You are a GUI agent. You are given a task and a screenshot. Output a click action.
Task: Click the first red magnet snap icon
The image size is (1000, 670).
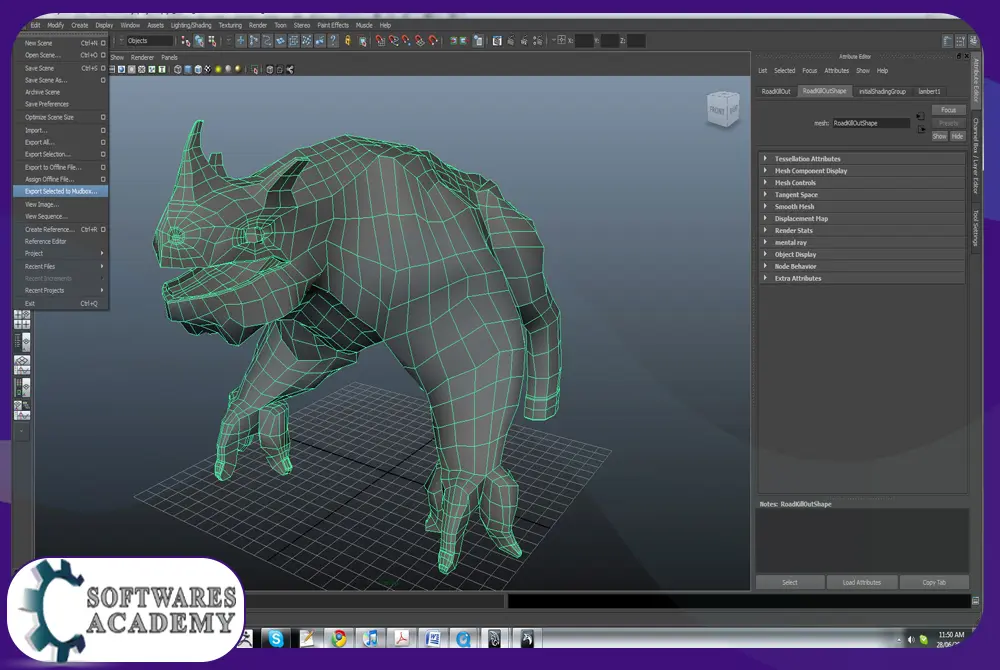tap(381, 40)
